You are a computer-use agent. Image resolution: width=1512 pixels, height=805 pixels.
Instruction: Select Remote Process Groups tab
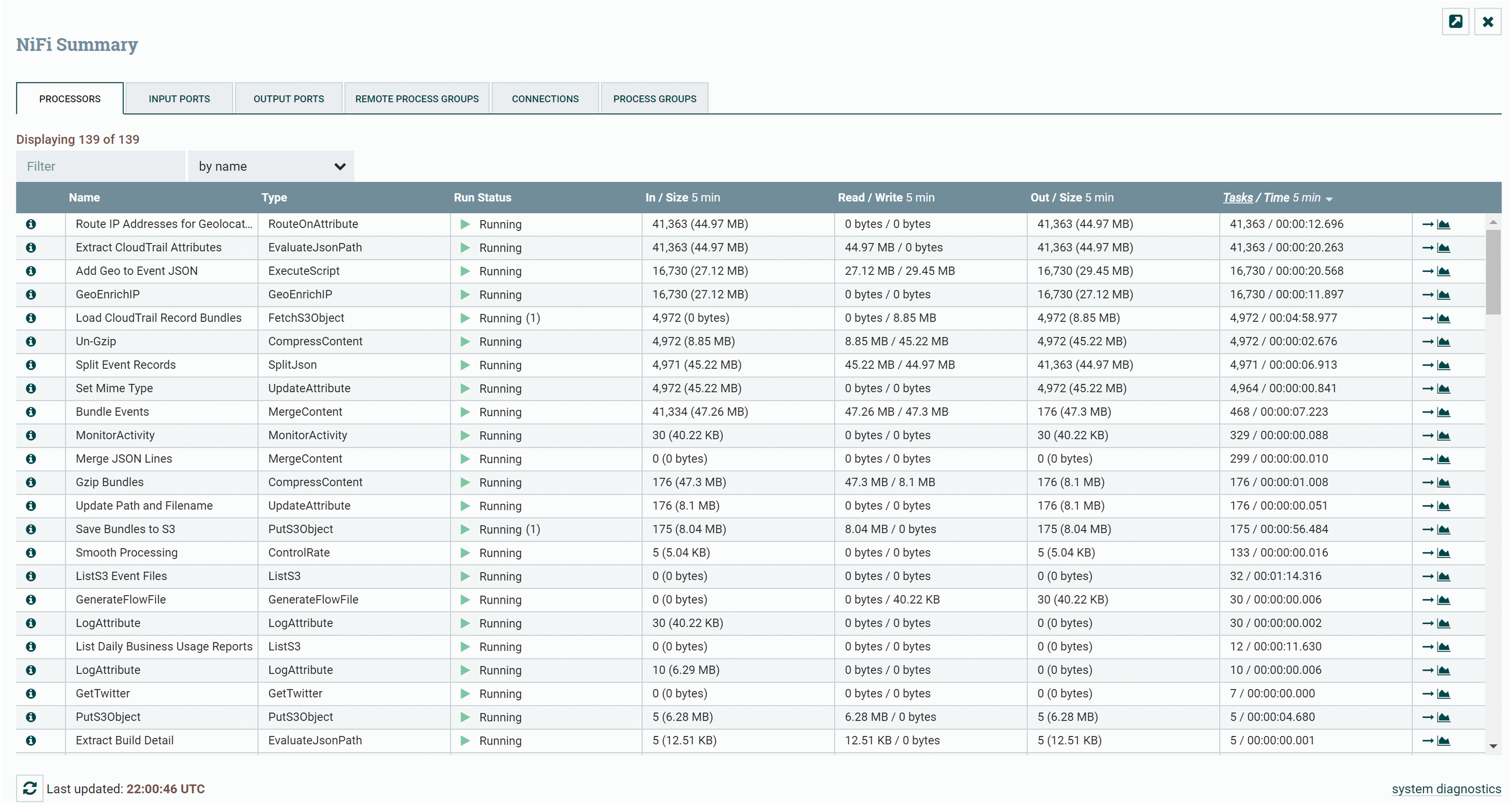(417, 99)
